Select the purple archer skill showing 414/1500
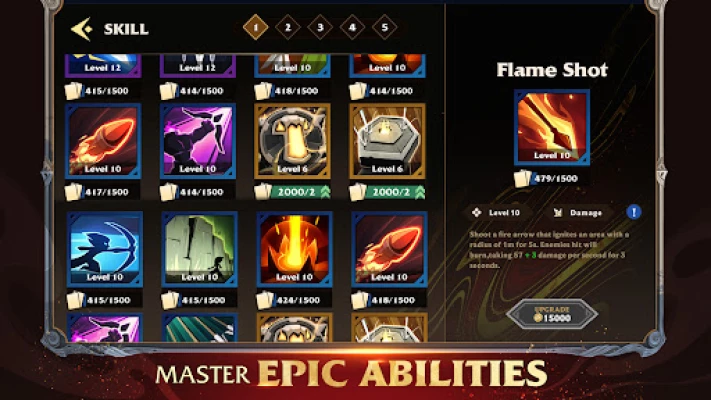Image resolution: width=711 pixels, height=400 pixels. pos(198,141)
